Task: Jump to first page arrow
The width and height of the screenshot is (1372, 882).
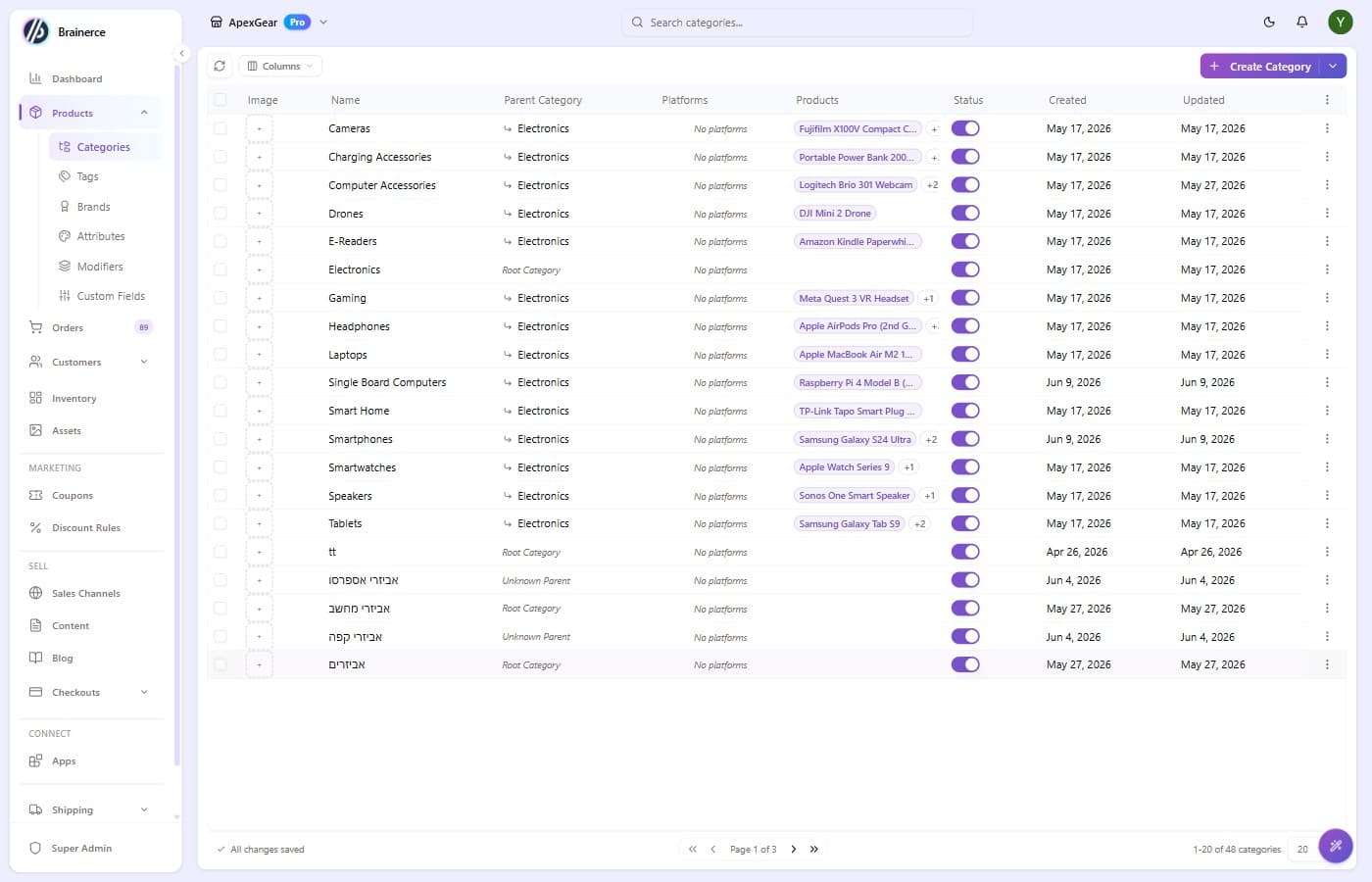Action: click(x=693, y=849)
